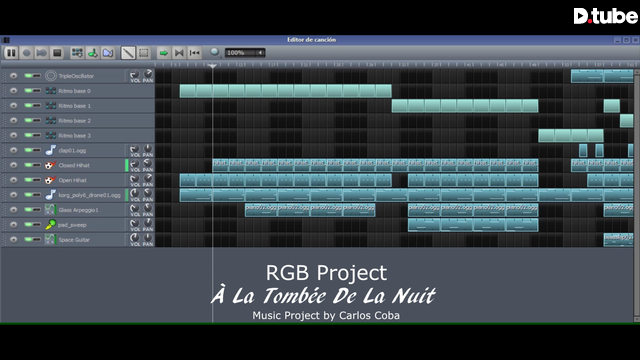Toggle auto-scrolling green arrow button
This screenshot has width=640, height=360.
[x=164, y=53]
